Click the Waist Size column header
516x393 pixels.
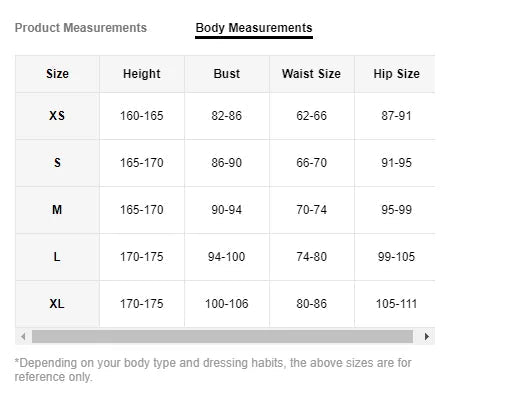(312, 74)
